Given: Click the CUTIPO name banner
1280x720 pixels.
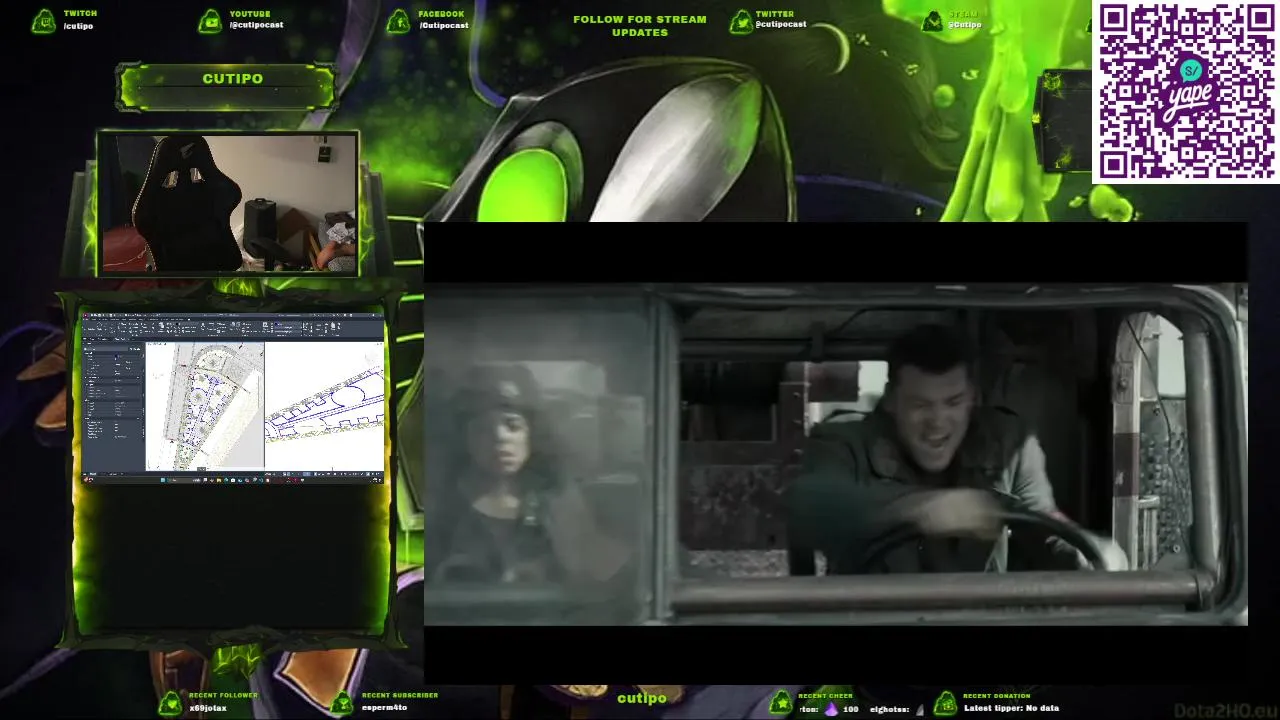Looking at the screenshot, I should point(227,87).
